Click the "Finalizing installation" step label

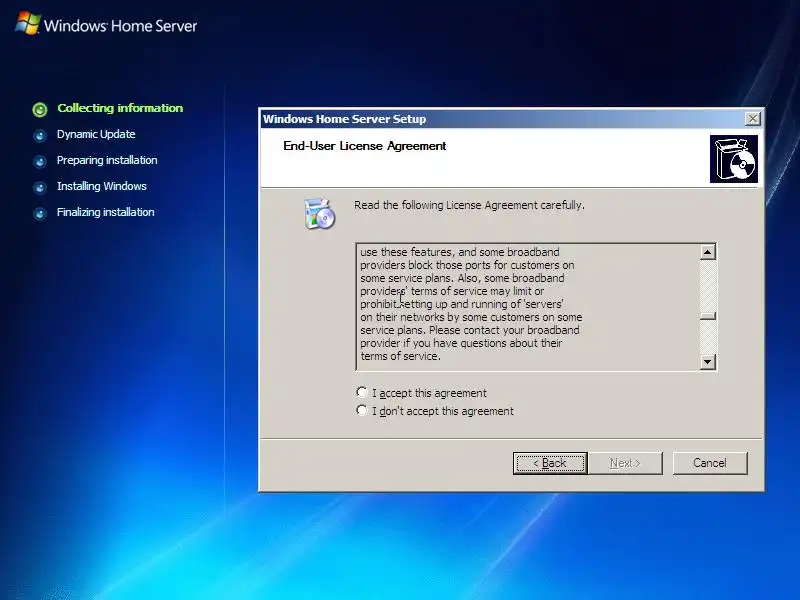[x=106, y=212]
